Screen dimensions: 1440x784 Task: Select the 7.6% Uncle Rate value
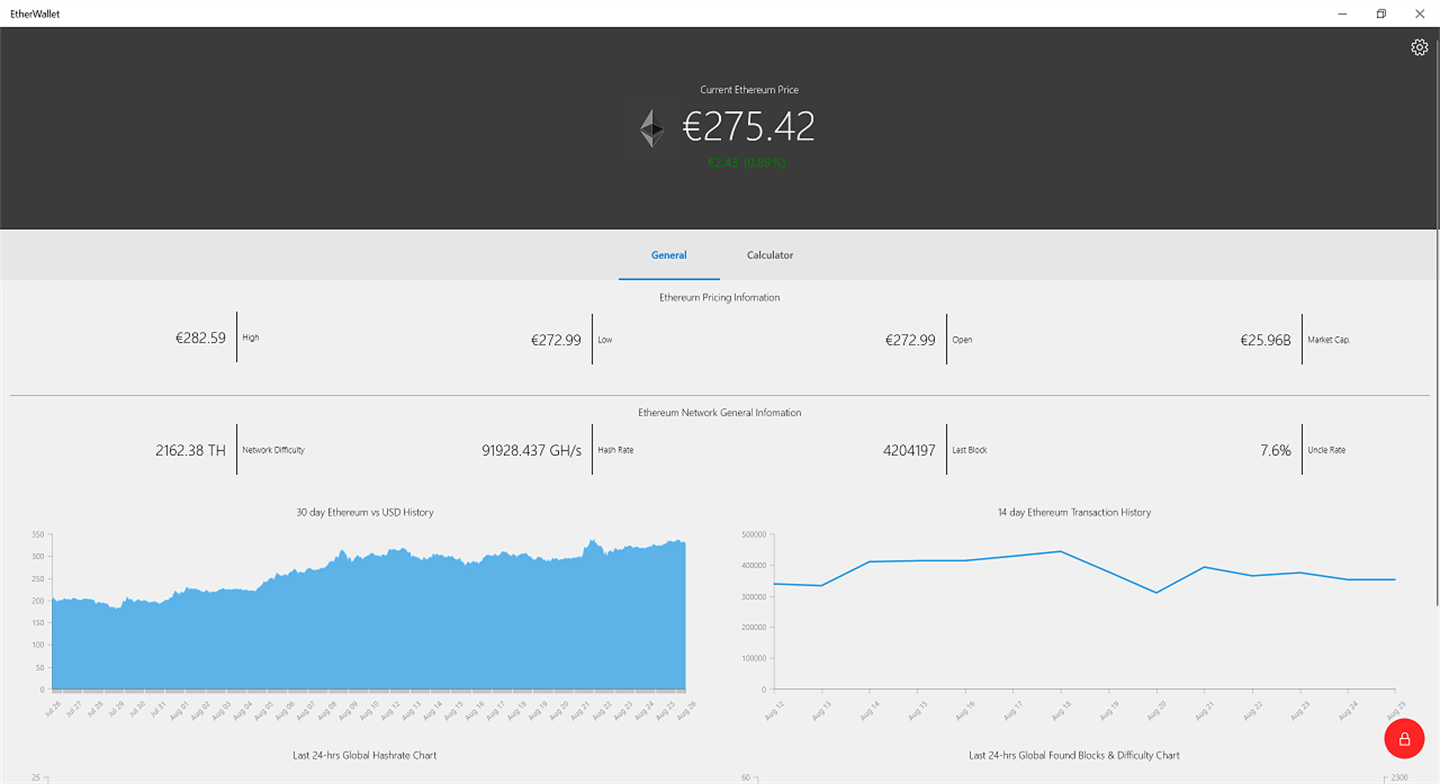click(1275, 451)
